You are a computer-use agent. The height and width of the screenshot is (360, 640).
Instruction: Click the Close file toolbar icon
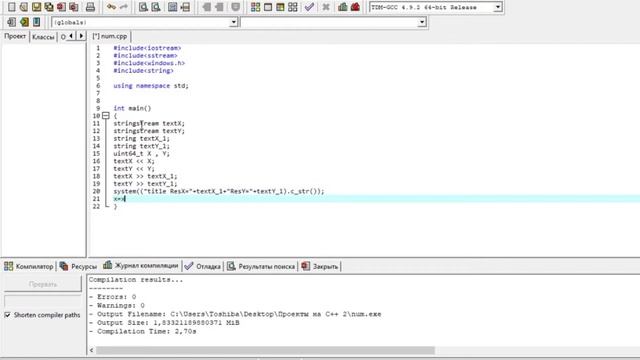click(x=61, y=7)
